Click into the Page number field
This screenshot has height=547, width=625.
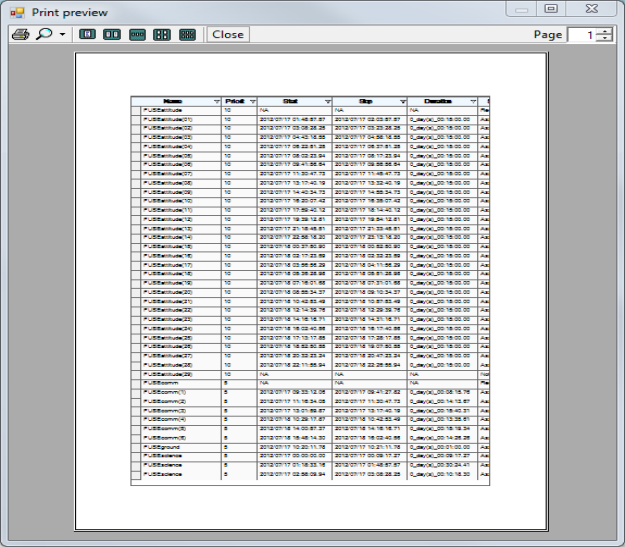(x=582, y=34)
